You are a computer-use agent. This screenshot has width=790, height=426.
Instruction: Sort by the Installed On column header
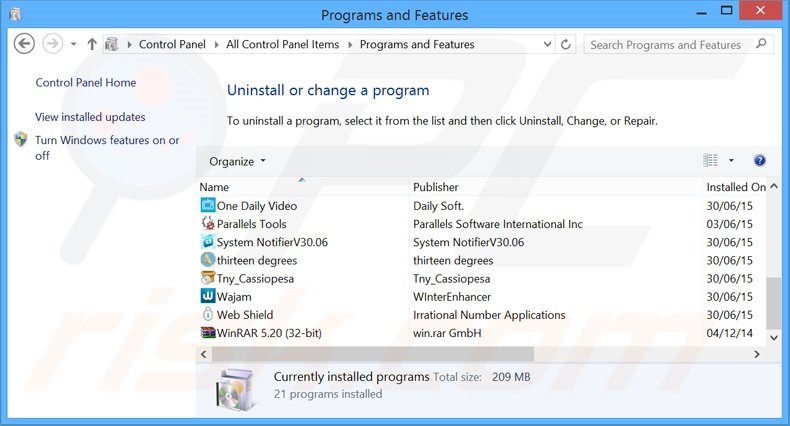[736, 187]
